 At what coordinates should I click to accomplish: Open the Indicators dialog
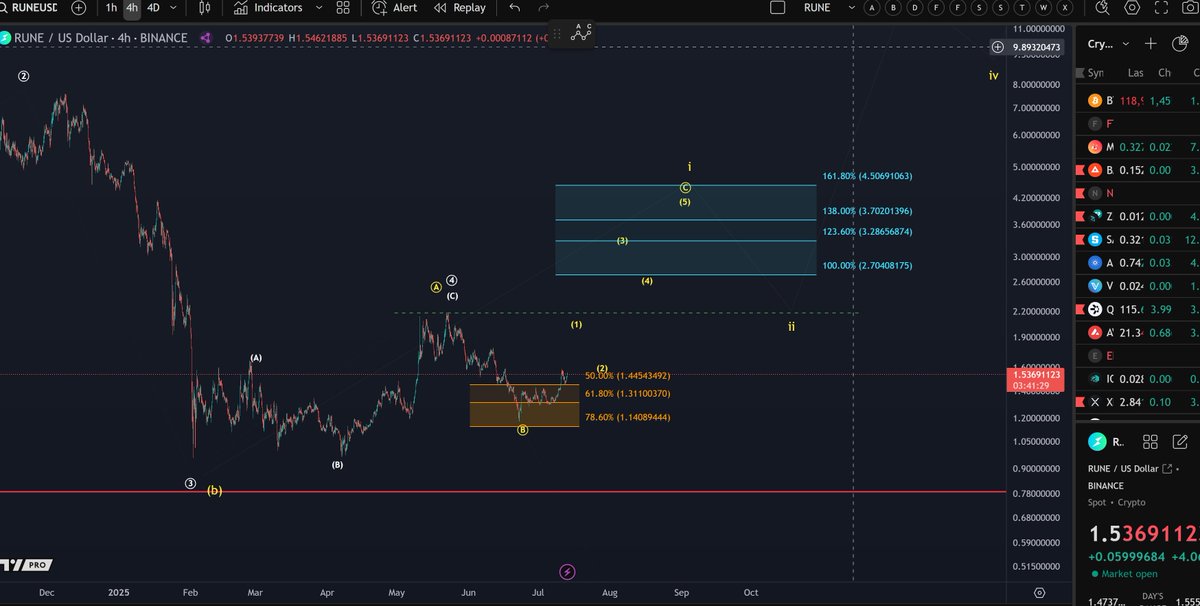[267, 7]
